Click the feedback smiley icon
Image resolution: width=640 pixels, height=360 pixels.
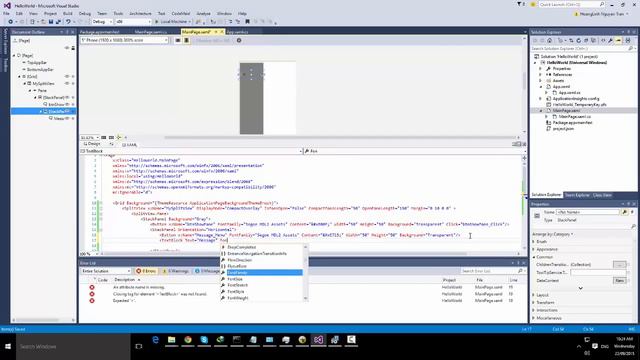pyautogui.click(x=533, y=4)
